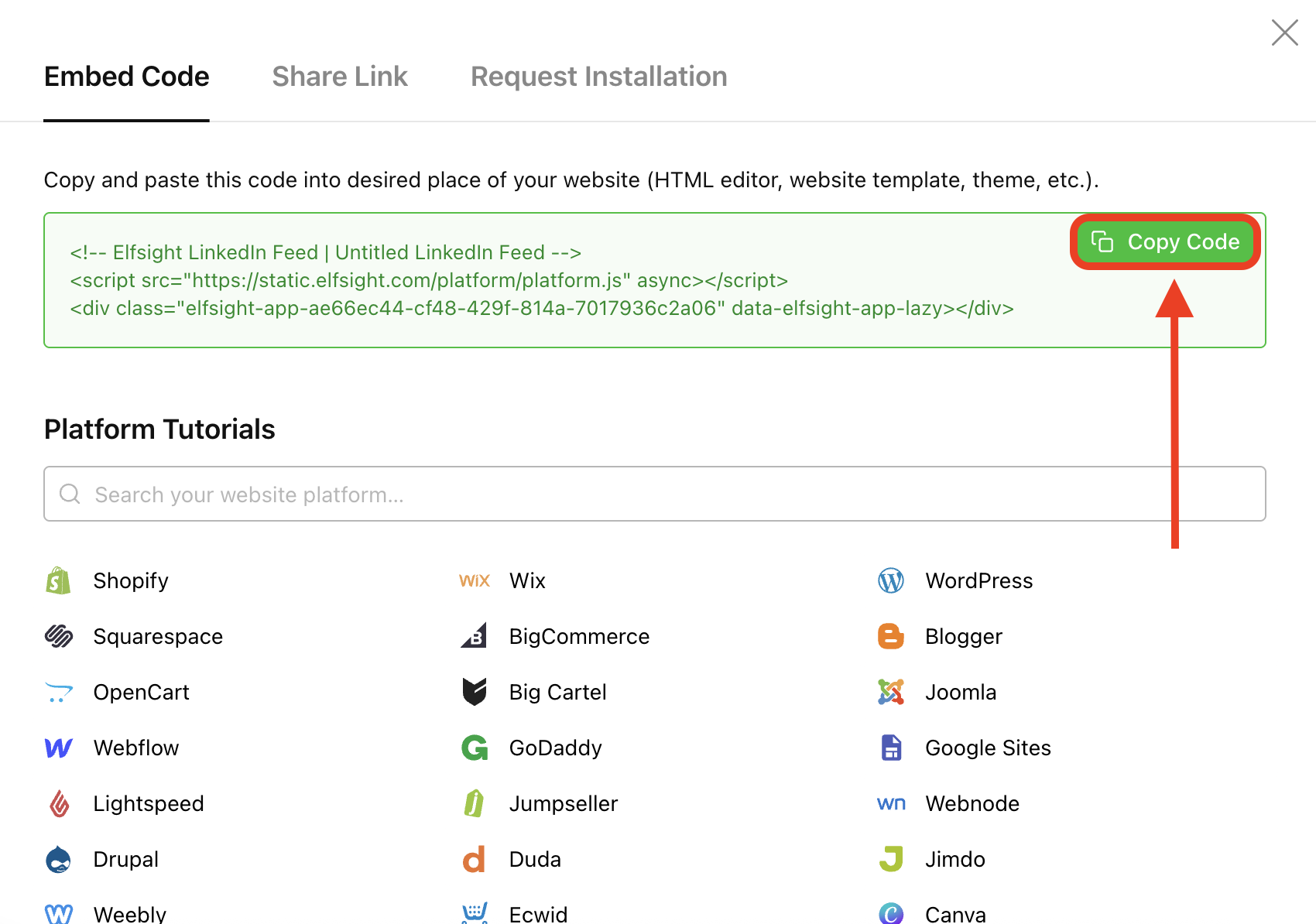Click the WordPress logo icon
Image resolution: width=1316 pixels, height=924 pixels.
pyautogui.click(x=891, y=580)
